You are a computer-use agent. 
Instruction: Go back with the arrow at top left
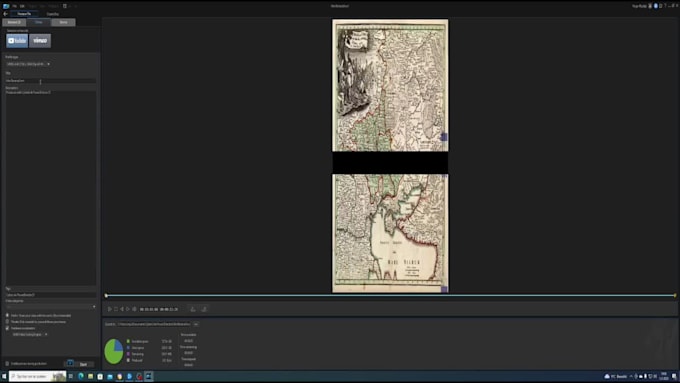5,14
